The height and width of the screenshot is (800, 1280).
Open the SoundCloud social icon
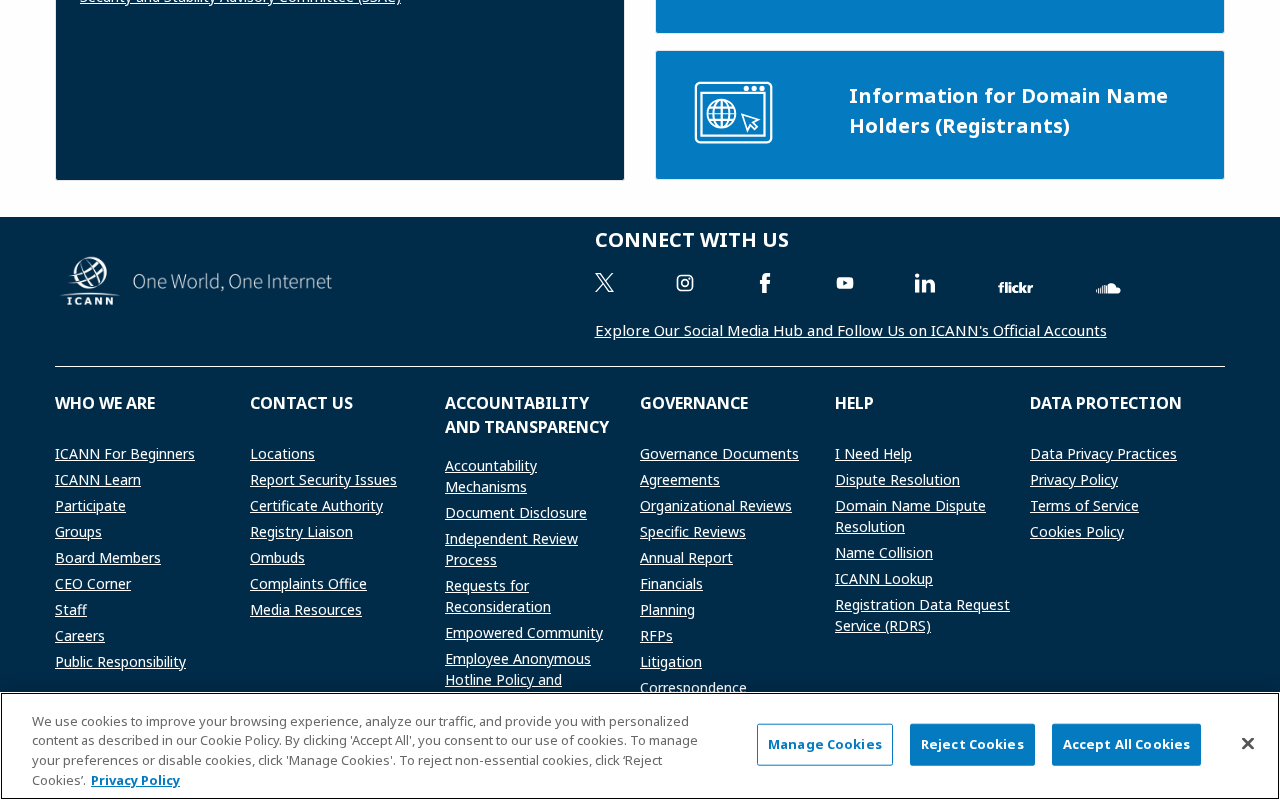click(1108, 288)
